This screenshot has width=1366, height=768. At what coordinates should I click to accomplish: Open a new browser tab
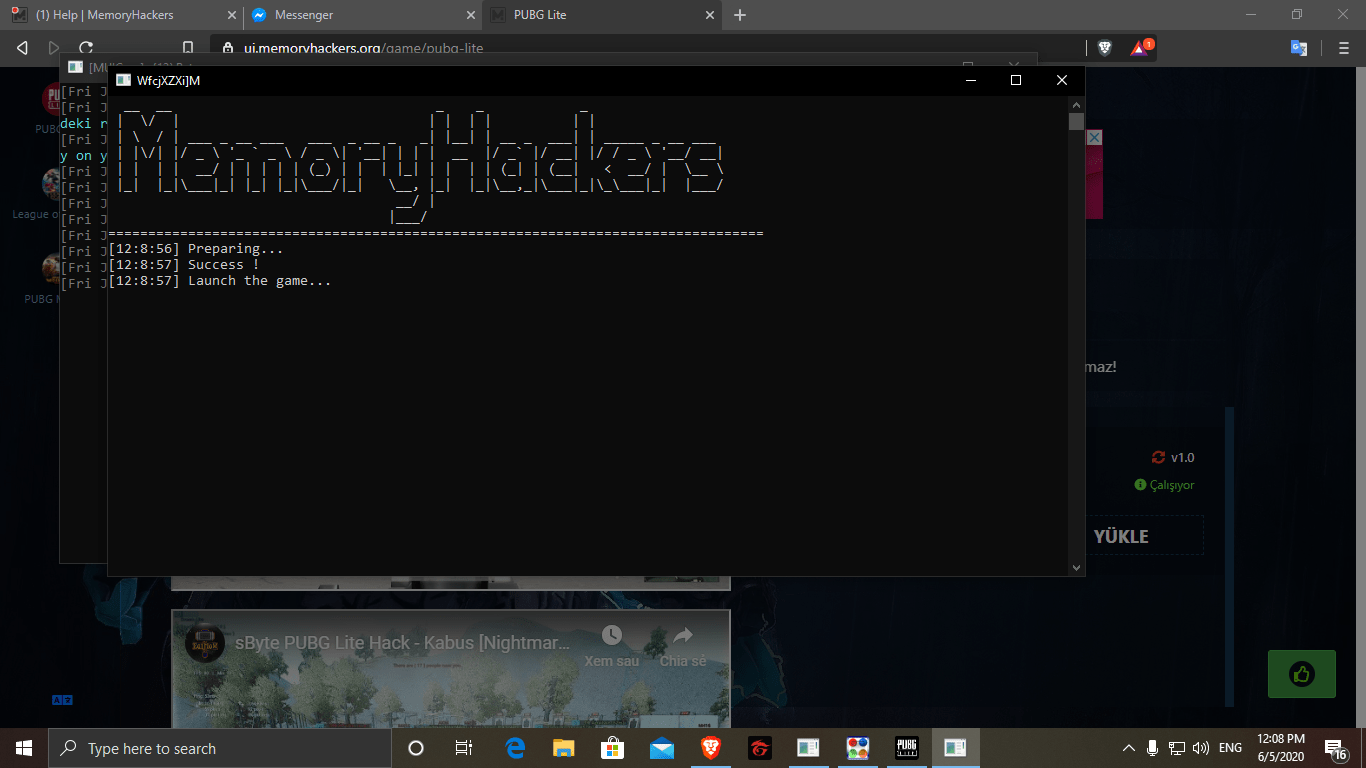[740, 15]
